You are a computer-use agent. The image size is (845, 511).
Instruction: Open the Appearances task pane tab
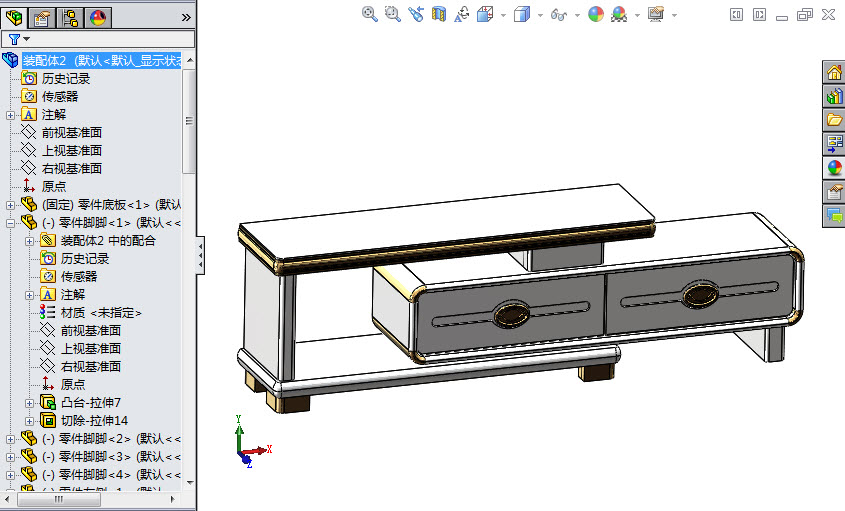(x=834, y=168)
